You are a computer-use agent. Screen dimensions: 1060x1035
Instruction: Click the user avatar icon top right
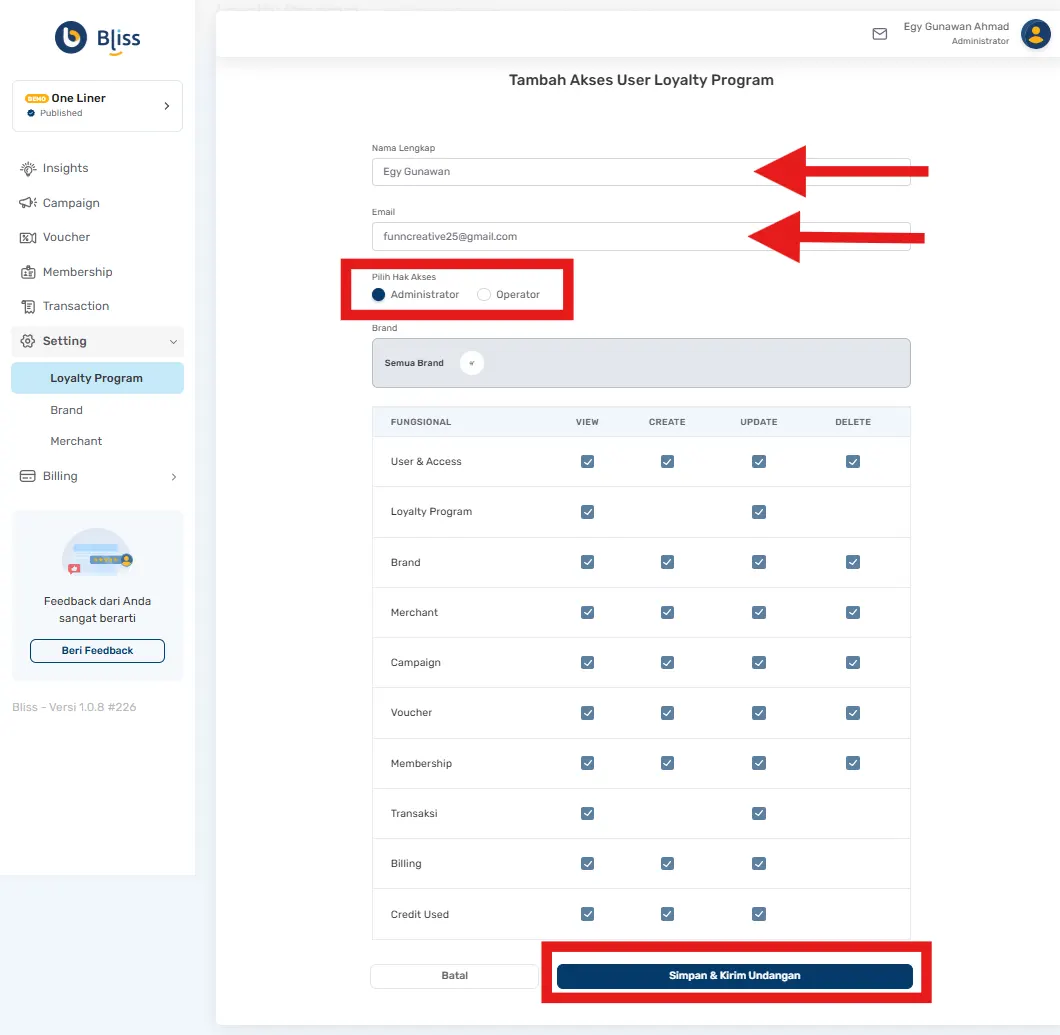point(1035,33)
